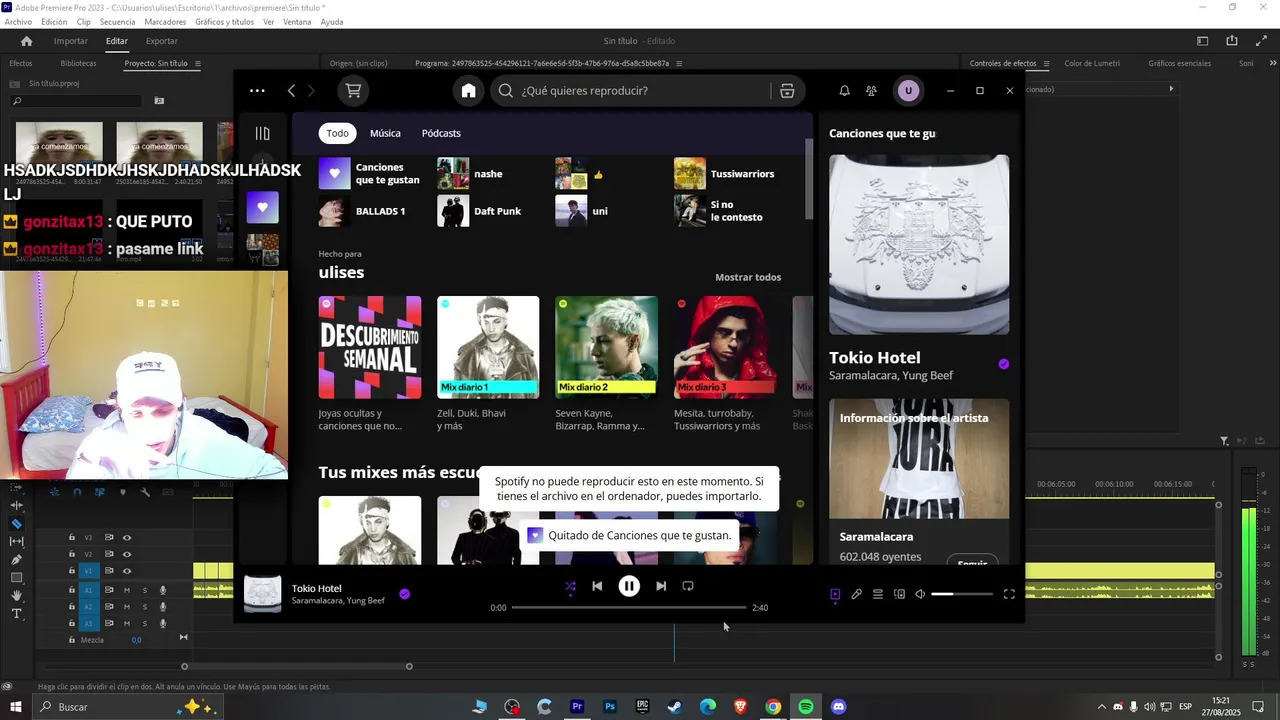Expand Spotify library sidebar icon
This screenshot has width=1280, height=720.
(262, 133)
